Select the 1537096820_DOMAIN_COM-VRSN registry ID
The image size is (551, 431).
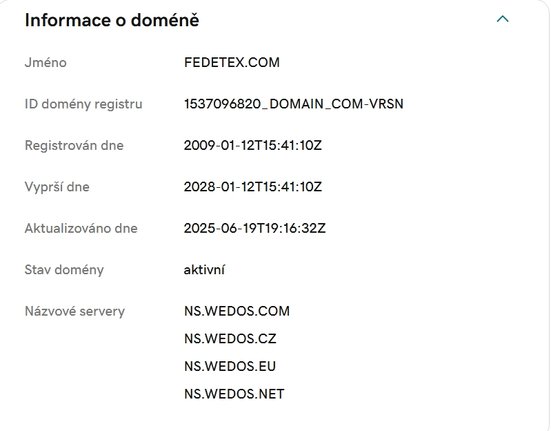(293, 104)
